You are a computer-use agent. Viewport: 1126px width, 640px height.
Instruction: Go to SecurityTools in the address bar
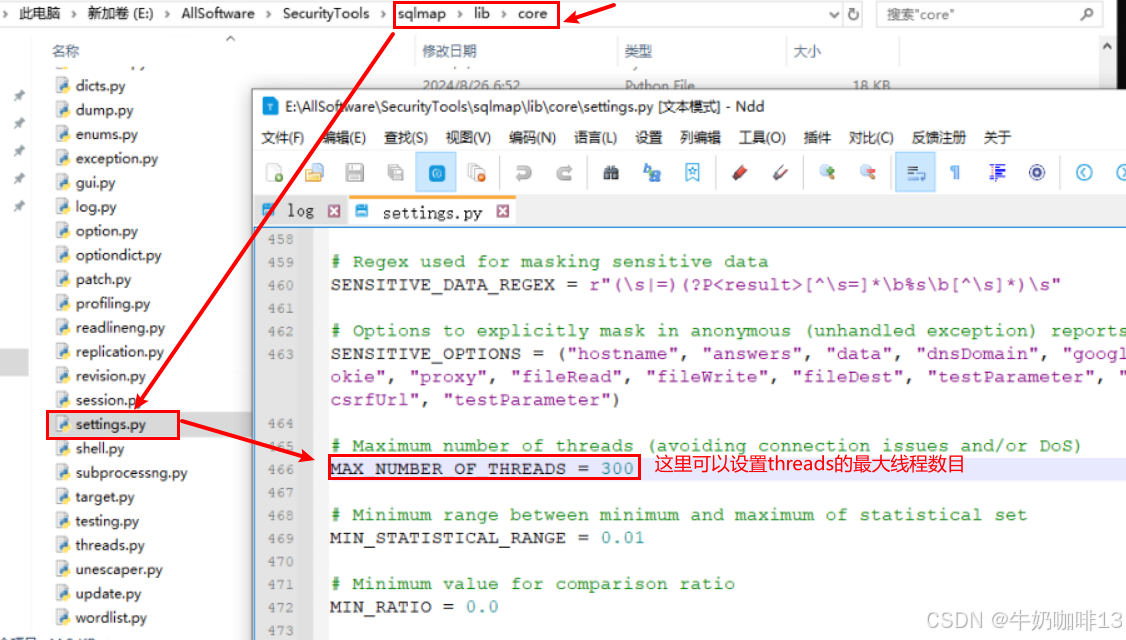click(x=326, y=14)
